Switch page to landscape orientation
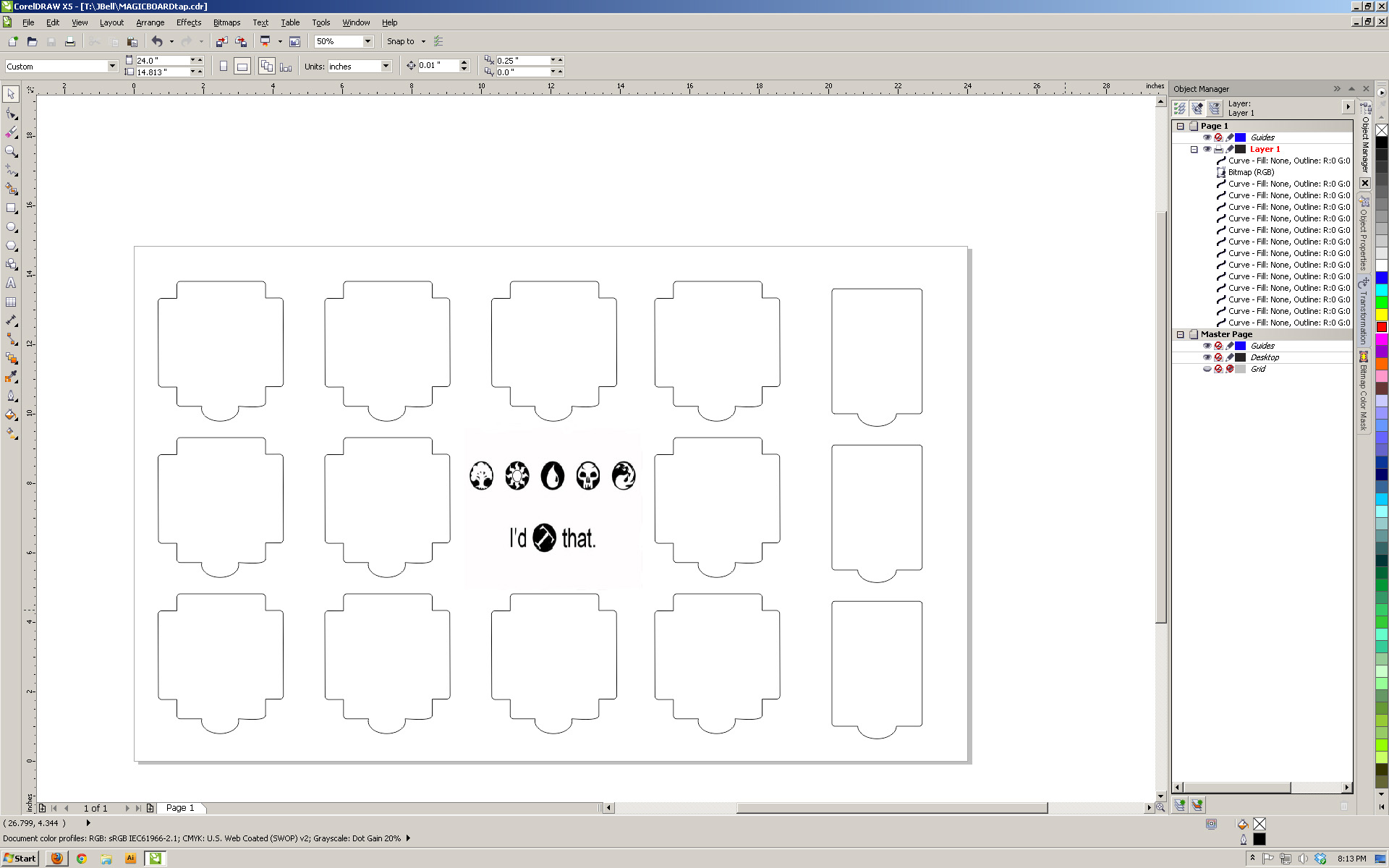Screen dimensions: 1389x868 (x=242, y=67)
